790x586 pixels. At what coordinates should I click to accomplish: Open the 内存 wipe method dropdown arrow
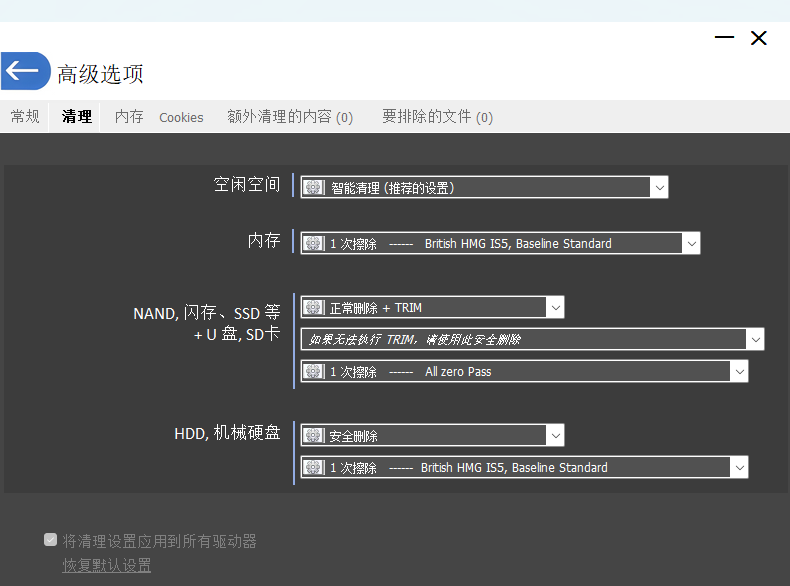(x=691, y=243)
